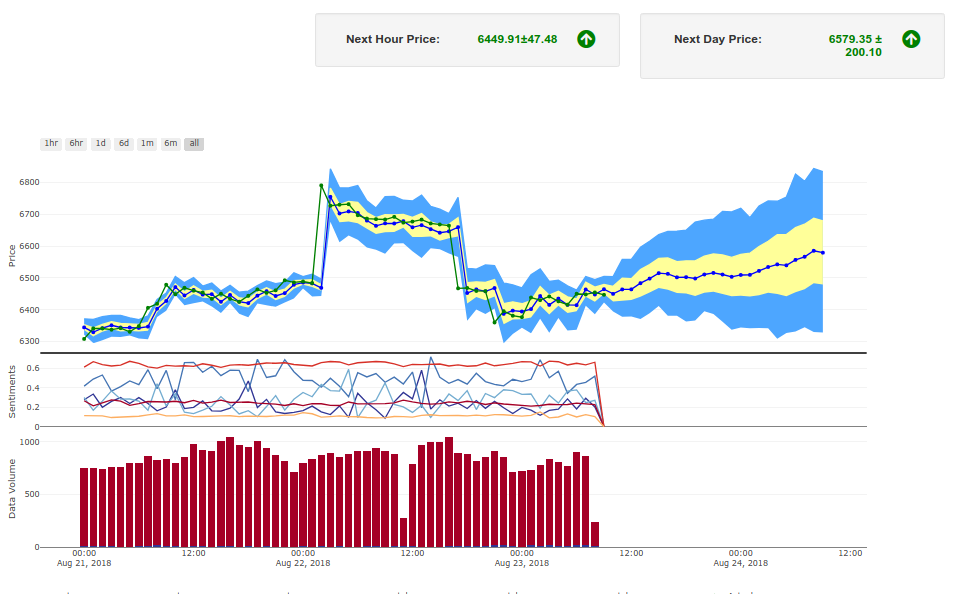The image size is (954, 594).
Task: Click the Next Hour Price value 6449.91±47.48
Action: (517, 39)
